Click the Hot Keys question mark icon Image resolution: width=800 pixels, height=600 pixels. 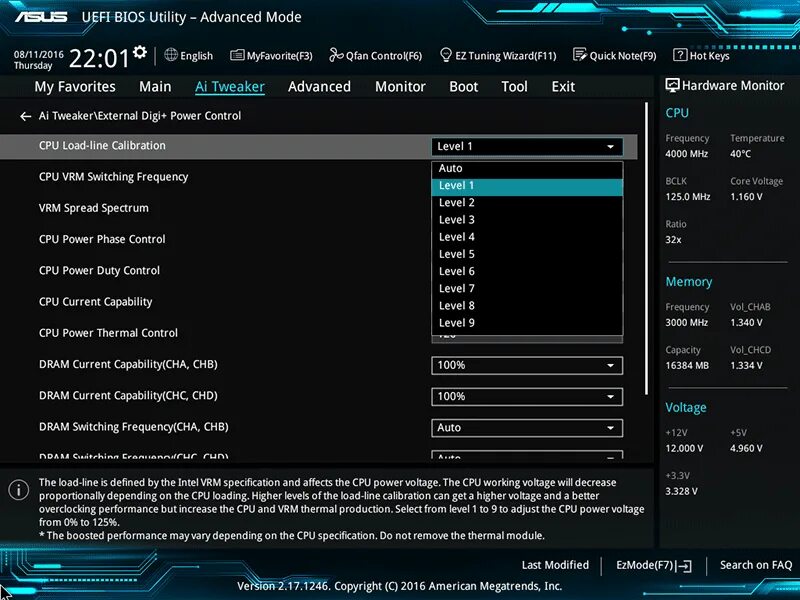pyautogui.click(x=680, y=55)
